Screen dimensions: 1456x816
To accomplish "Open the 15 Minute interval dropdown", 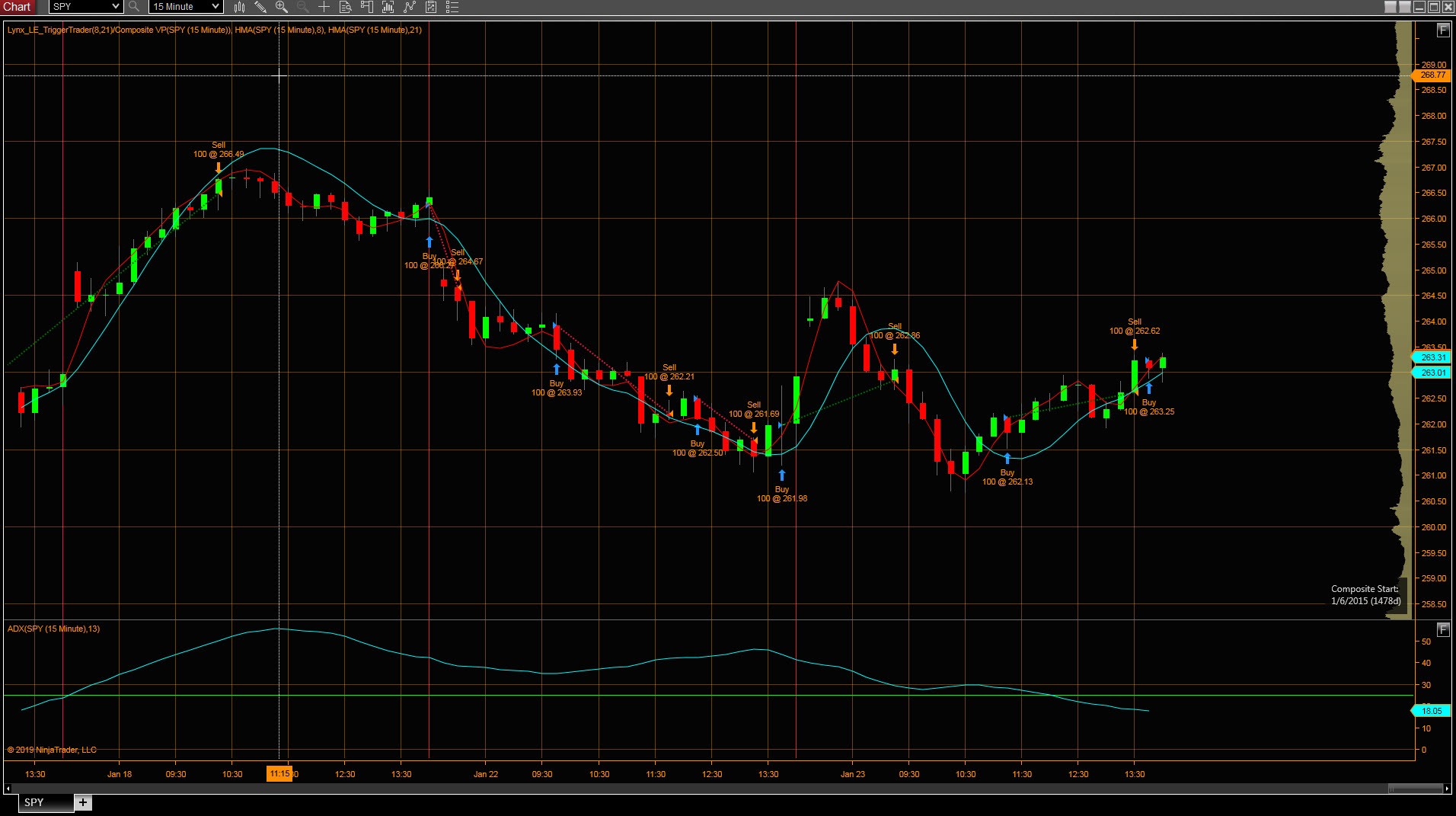I will click(x=185, y=7).
